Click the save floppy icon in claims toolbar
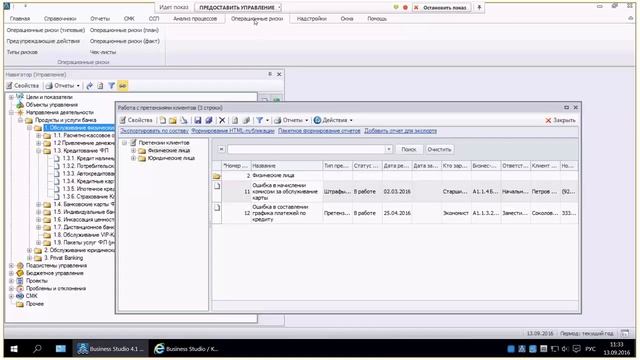The image size is (640, 360). [x=198, y=120]
